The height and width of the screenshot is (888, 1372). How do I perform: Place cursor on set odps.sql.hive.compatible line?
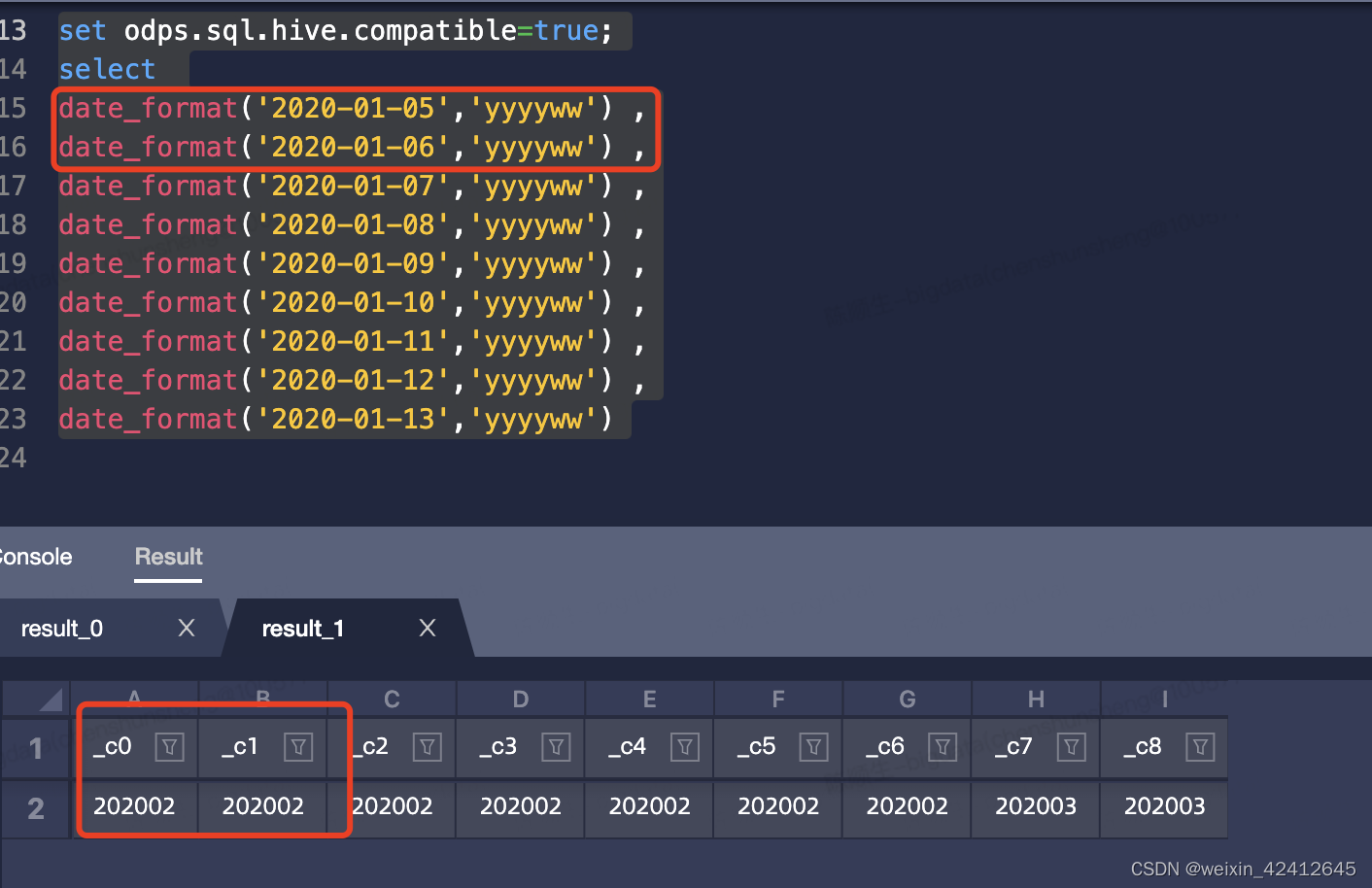point(336,31)
